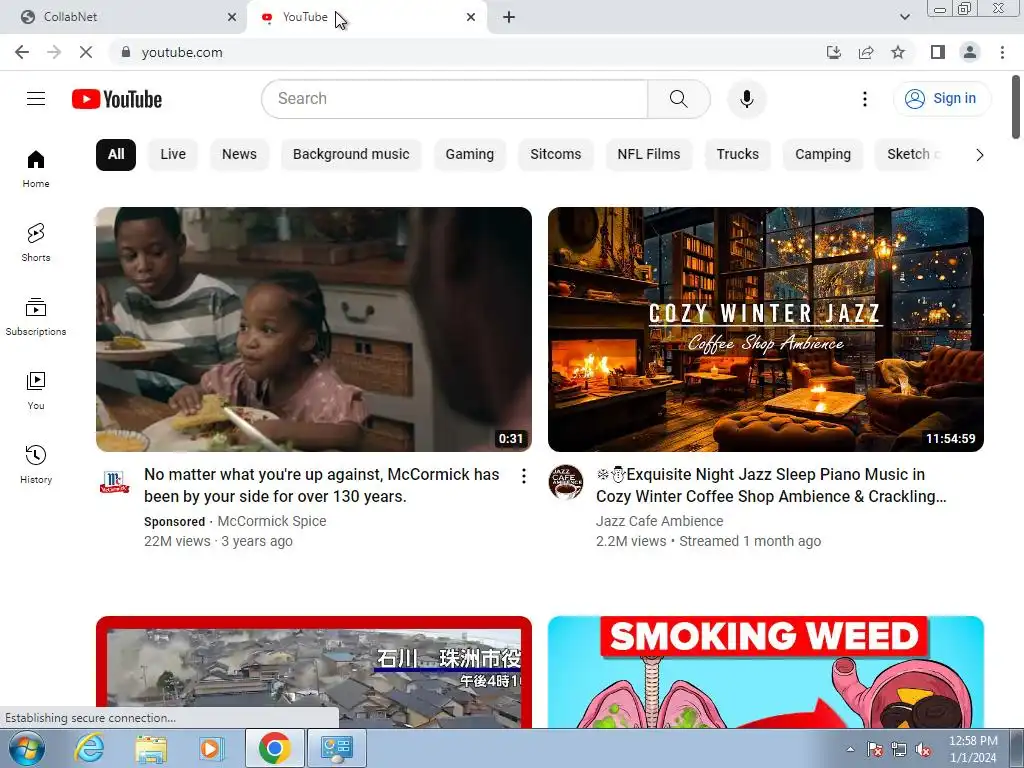The width and height of the screenshot is (1024, 768).
Task: Bookmark this tab star icon
Action: point(898,52)
